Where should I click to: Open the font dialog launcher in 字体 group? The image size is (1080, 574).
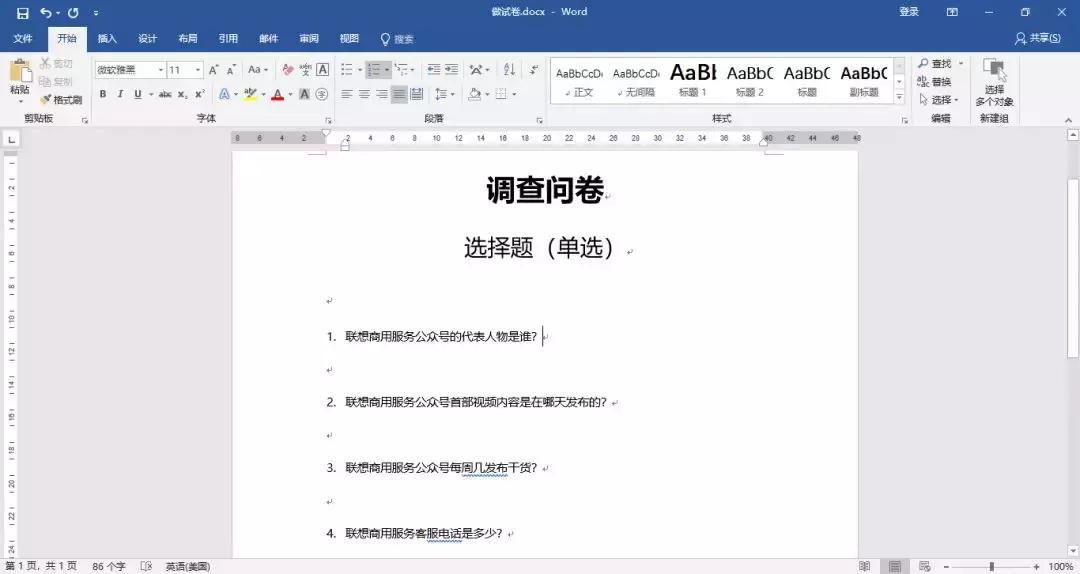pos(329,120)
